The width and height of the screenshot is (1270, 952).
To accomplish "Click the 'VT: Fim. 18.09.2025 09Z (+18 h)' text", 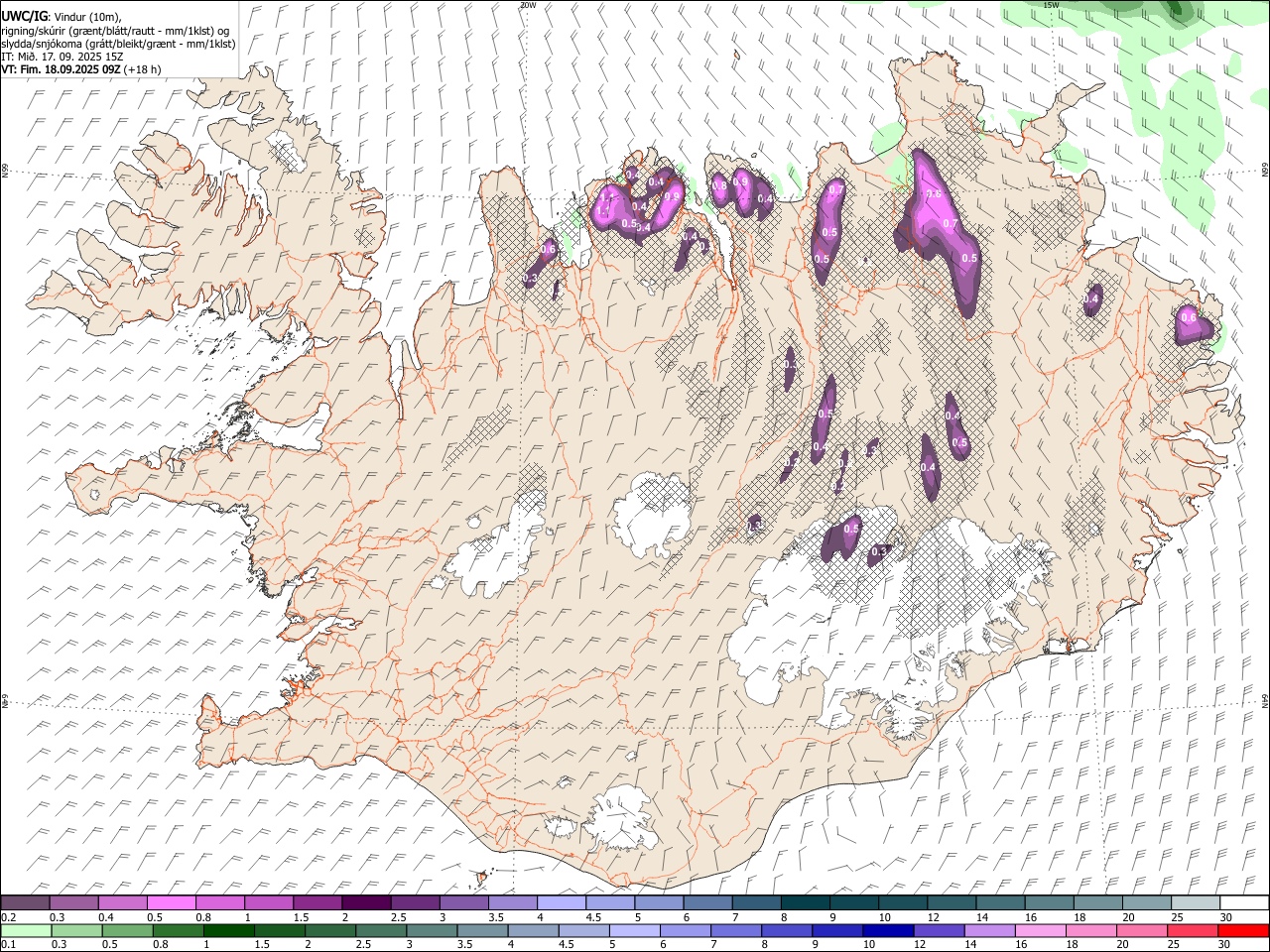I will click(x=80, y=69).
